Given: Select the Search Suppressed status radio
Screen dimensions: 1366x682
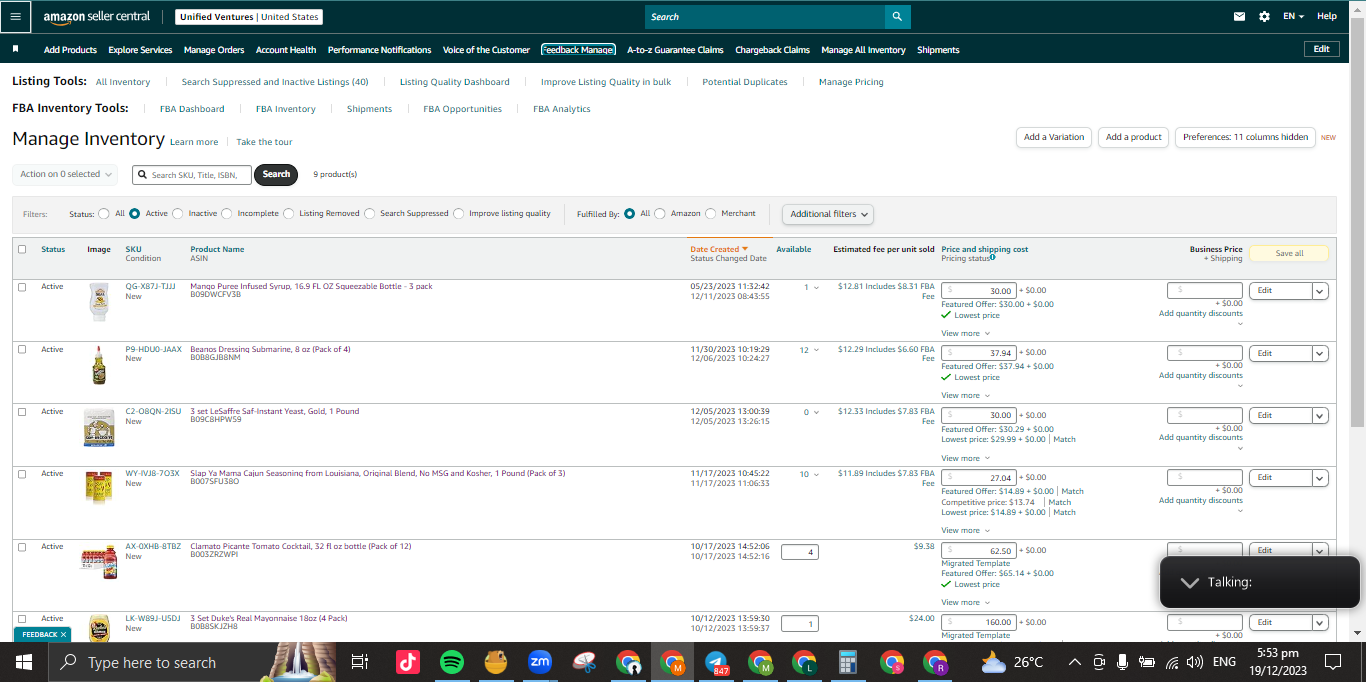Looking at the screenshot, I should pyautogui.click(x=370, y=213).
